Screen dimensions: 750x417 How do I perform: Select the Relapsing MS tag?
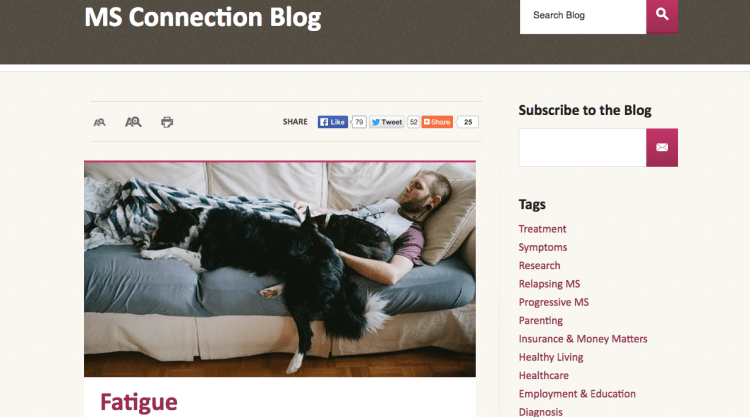[x=550, y=284]
